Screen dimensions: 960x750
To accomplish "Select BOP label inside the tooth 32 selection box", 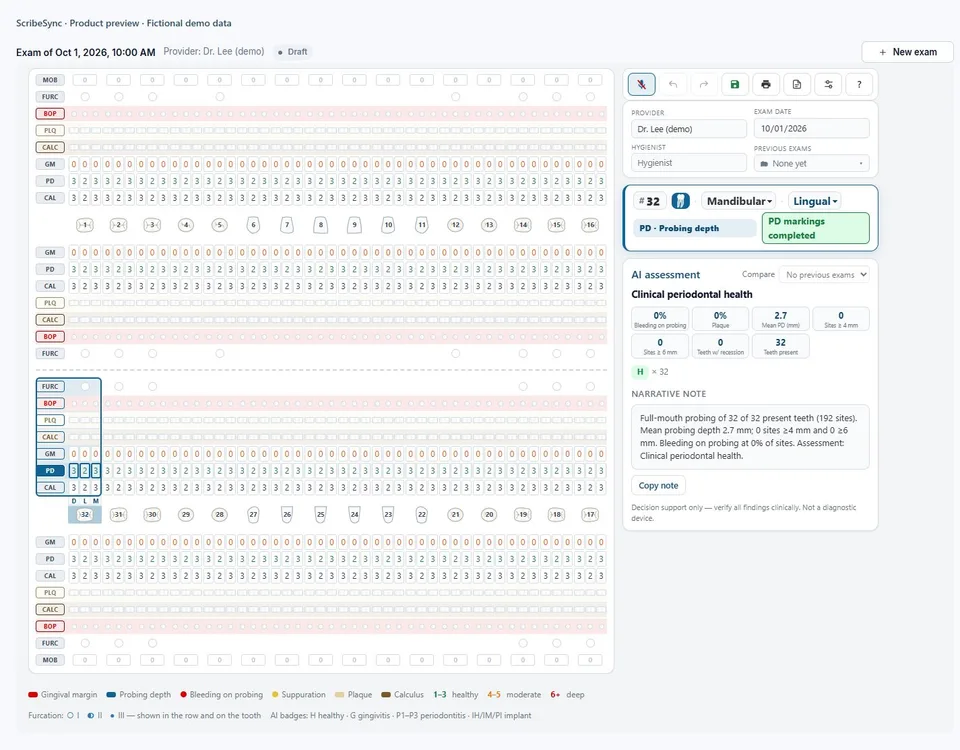I will [x=50, y=403].
